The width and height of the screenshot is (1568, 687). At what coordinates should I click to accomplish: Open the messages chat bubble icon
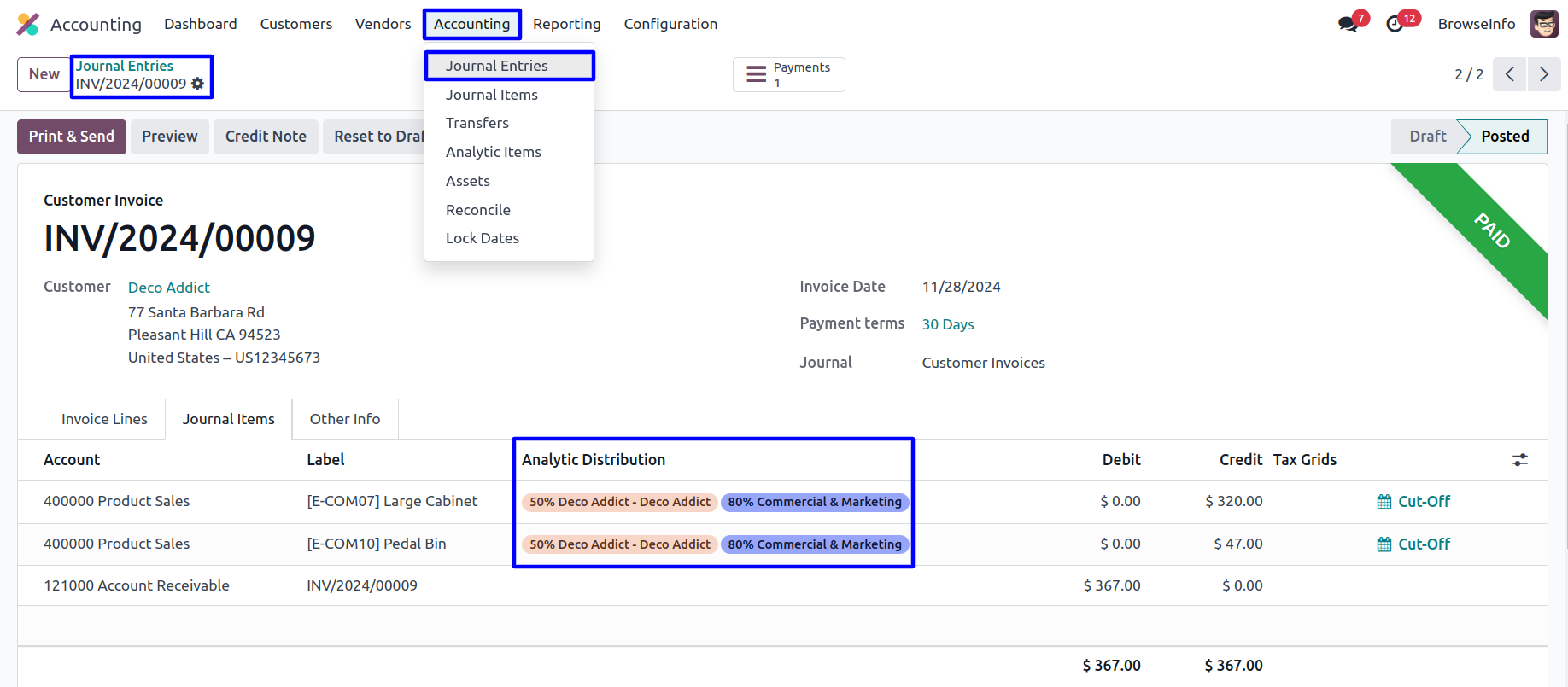pyautogui.click(x=1349, y=24)
